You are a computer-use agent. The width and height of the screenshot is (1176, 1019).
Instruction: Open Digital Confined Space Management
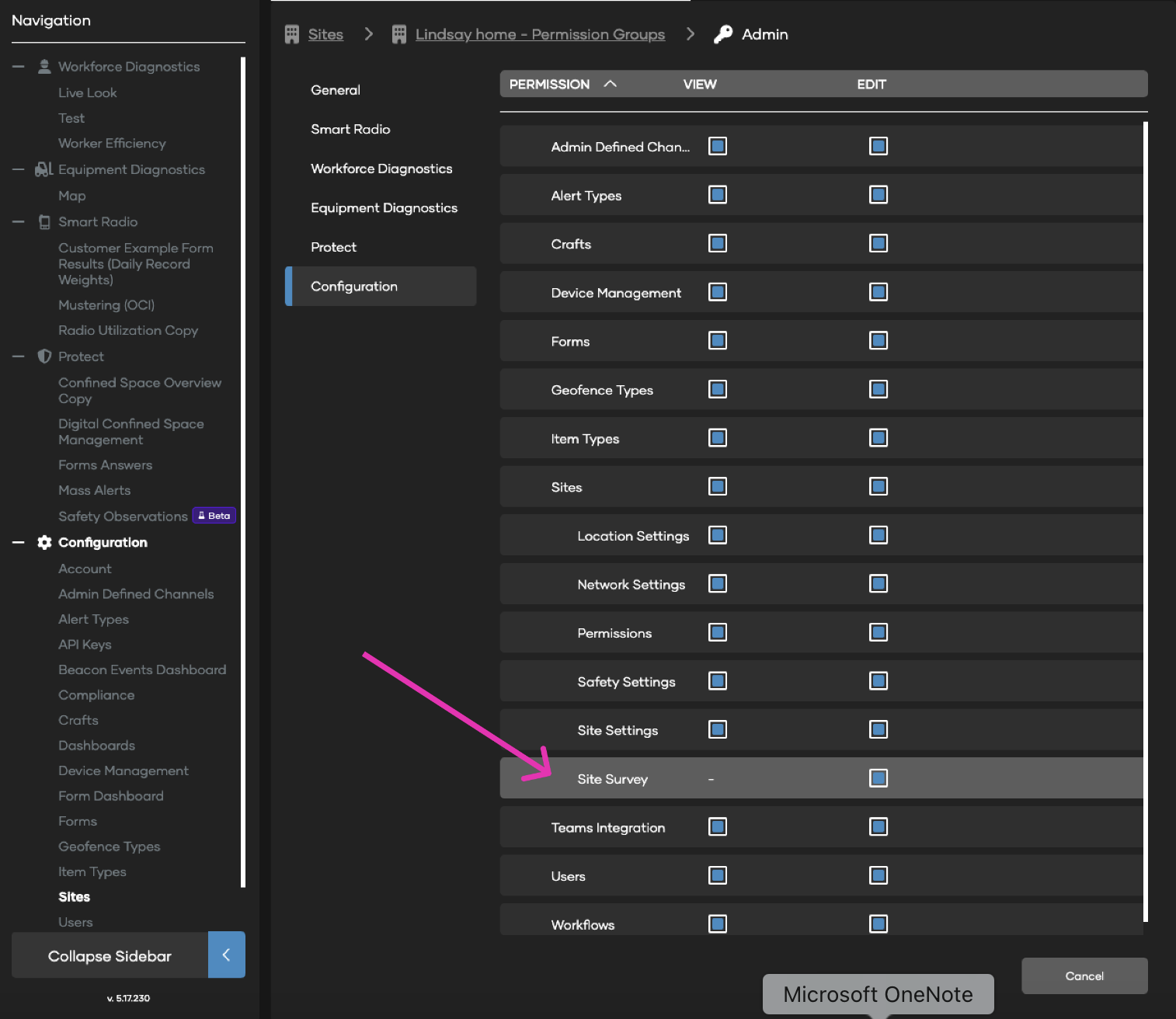pyautogui.click(x=131, y=432)
